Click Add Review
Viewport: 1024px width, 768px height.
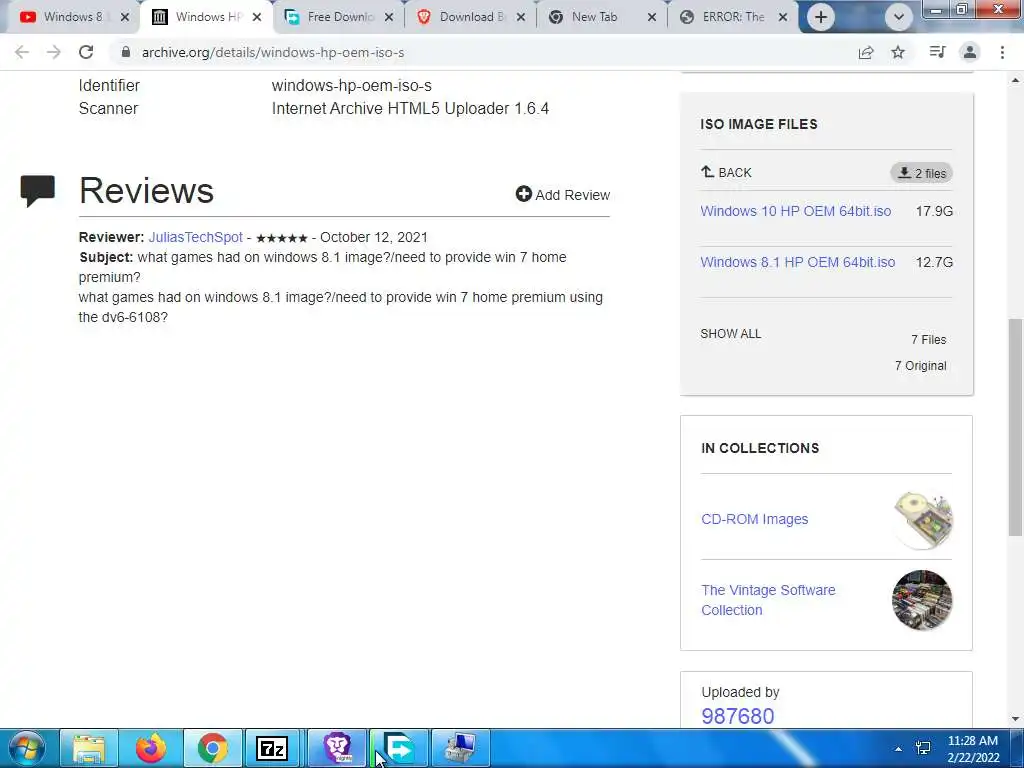(x=563, y=195)
